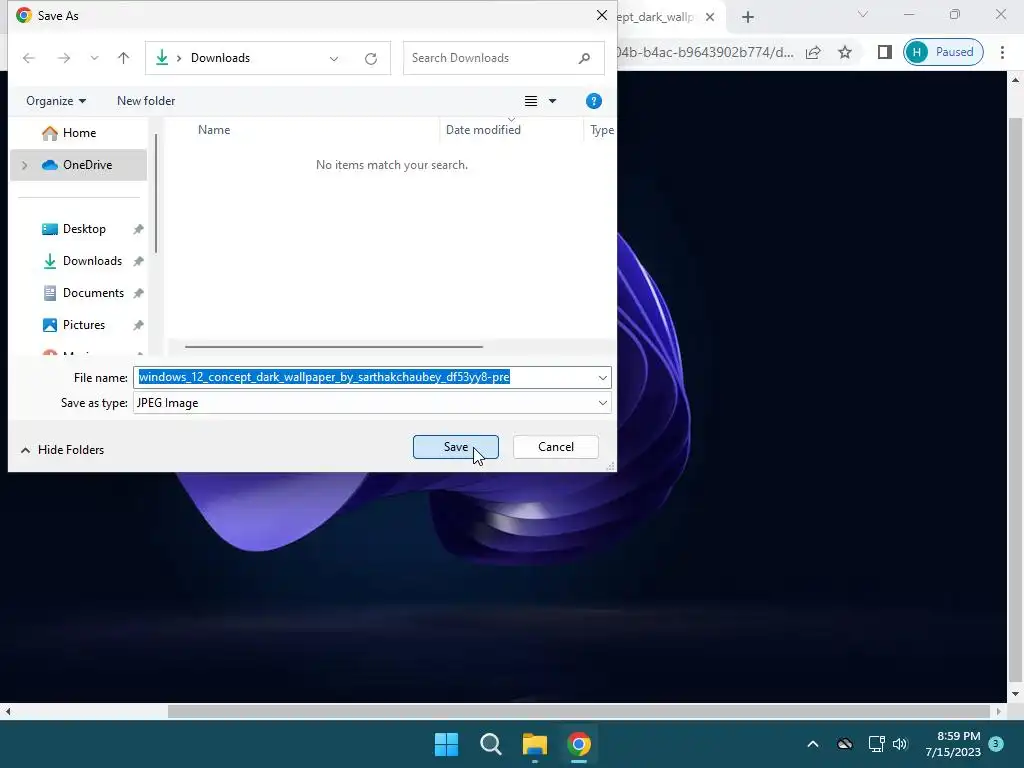Select OneDrive in the navigation pane
Screen dimensions: 1024x768
click(78, 165)
